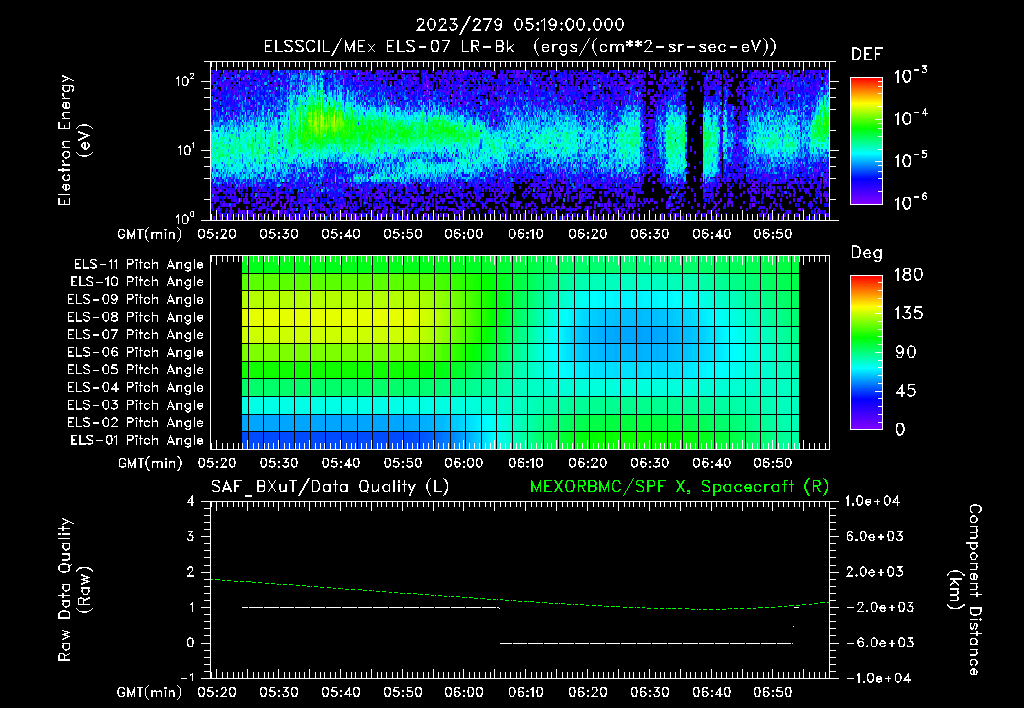1024x708 pixels.
Task: Click the 10^-6 value on the DEF scale
Action: 911,202
